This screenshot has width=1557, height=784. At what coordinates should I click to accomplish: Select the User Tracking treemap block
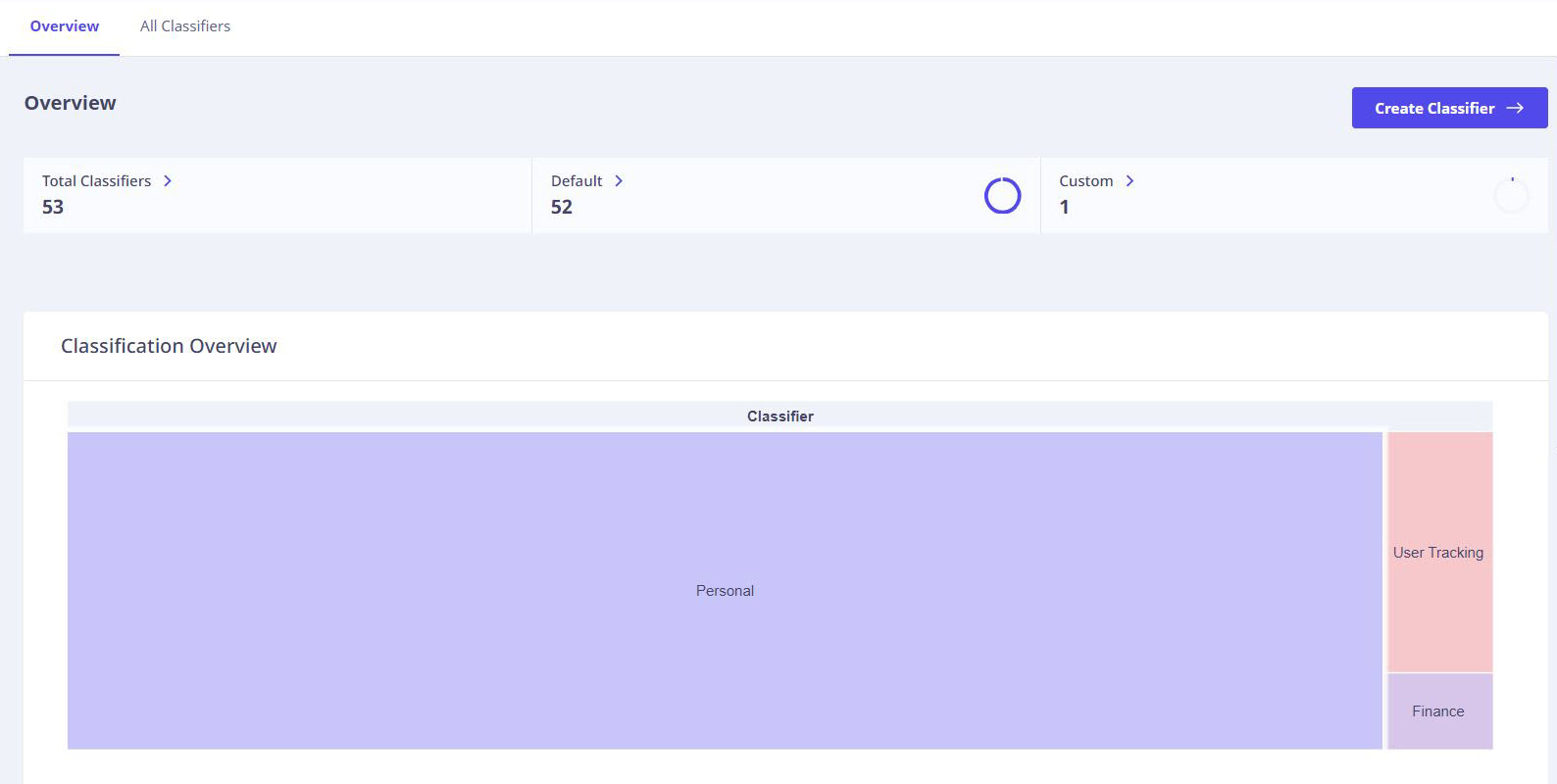point(1439,552)
